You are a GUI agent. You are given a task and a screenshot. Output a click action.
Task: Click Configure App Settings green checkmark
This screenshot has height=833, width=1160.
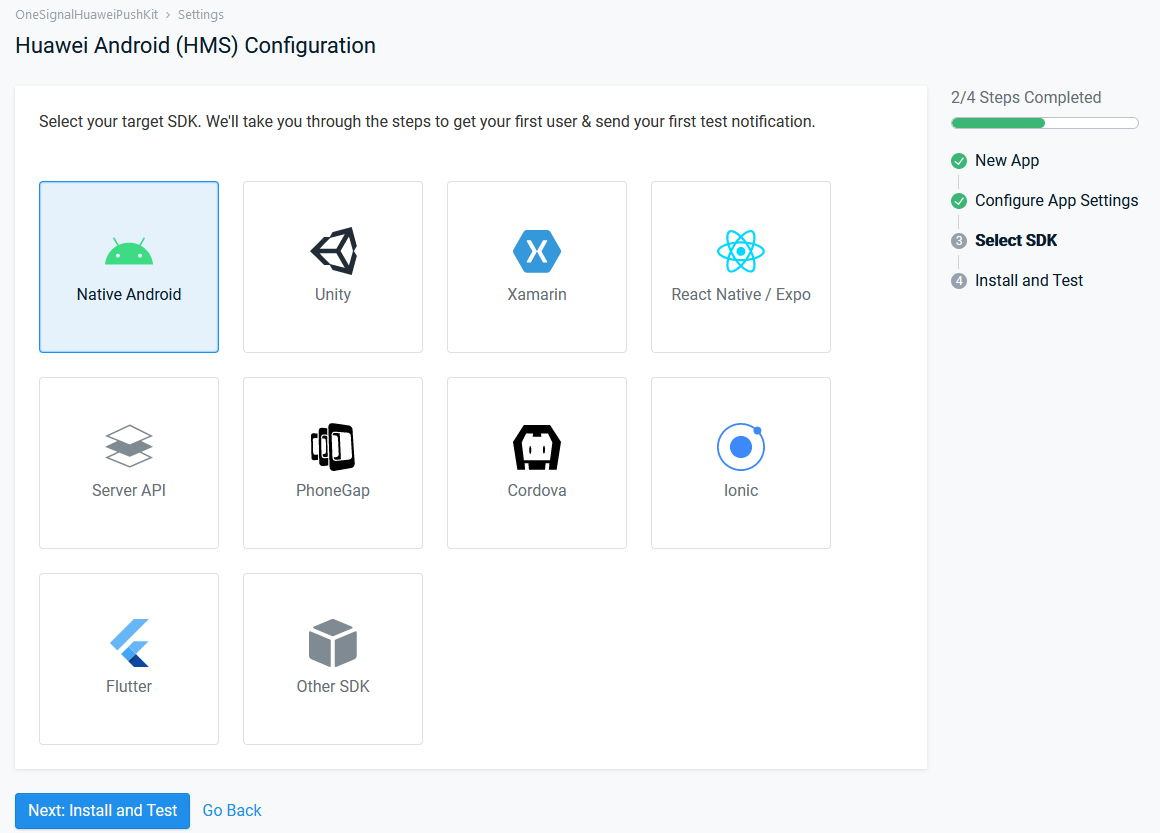point(959,200)
